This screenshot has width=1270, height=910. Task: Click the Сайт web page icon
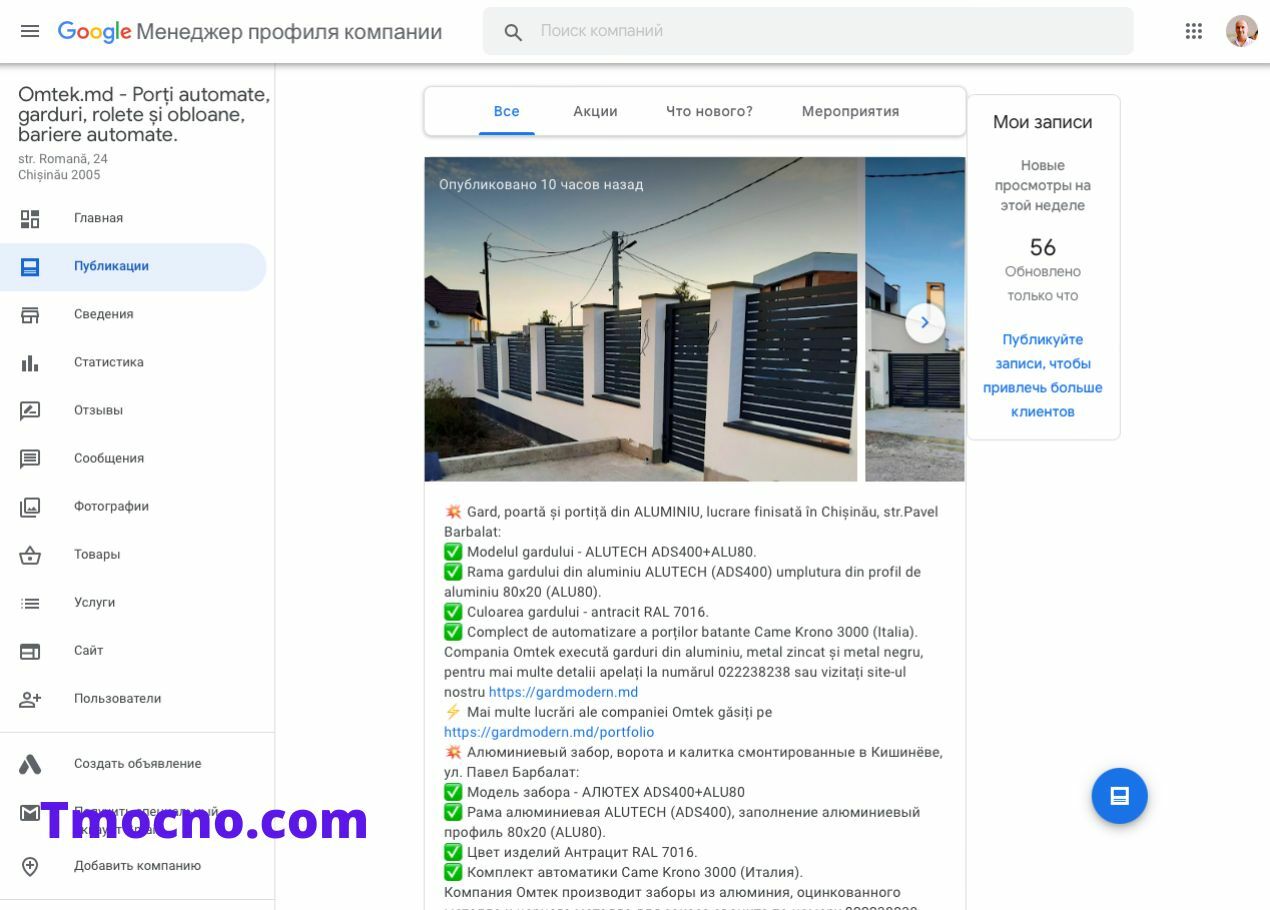click(x=30, y=650)
